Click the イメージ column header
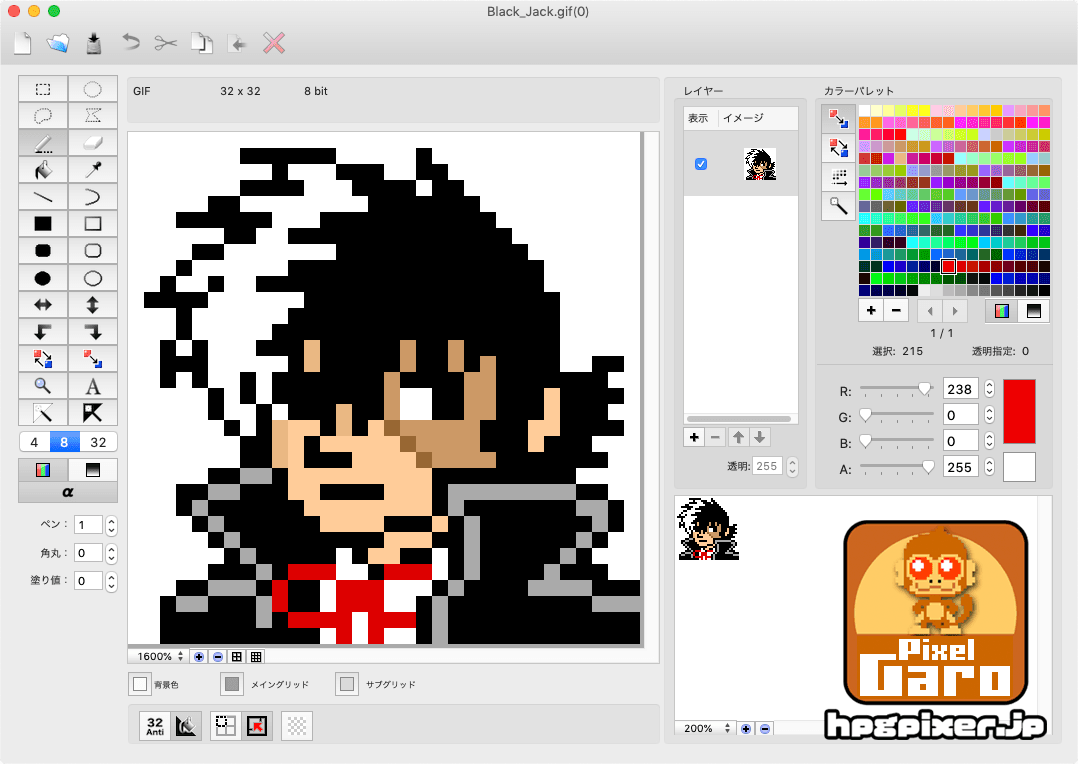The image size is (1078, 764). [743, 118]
